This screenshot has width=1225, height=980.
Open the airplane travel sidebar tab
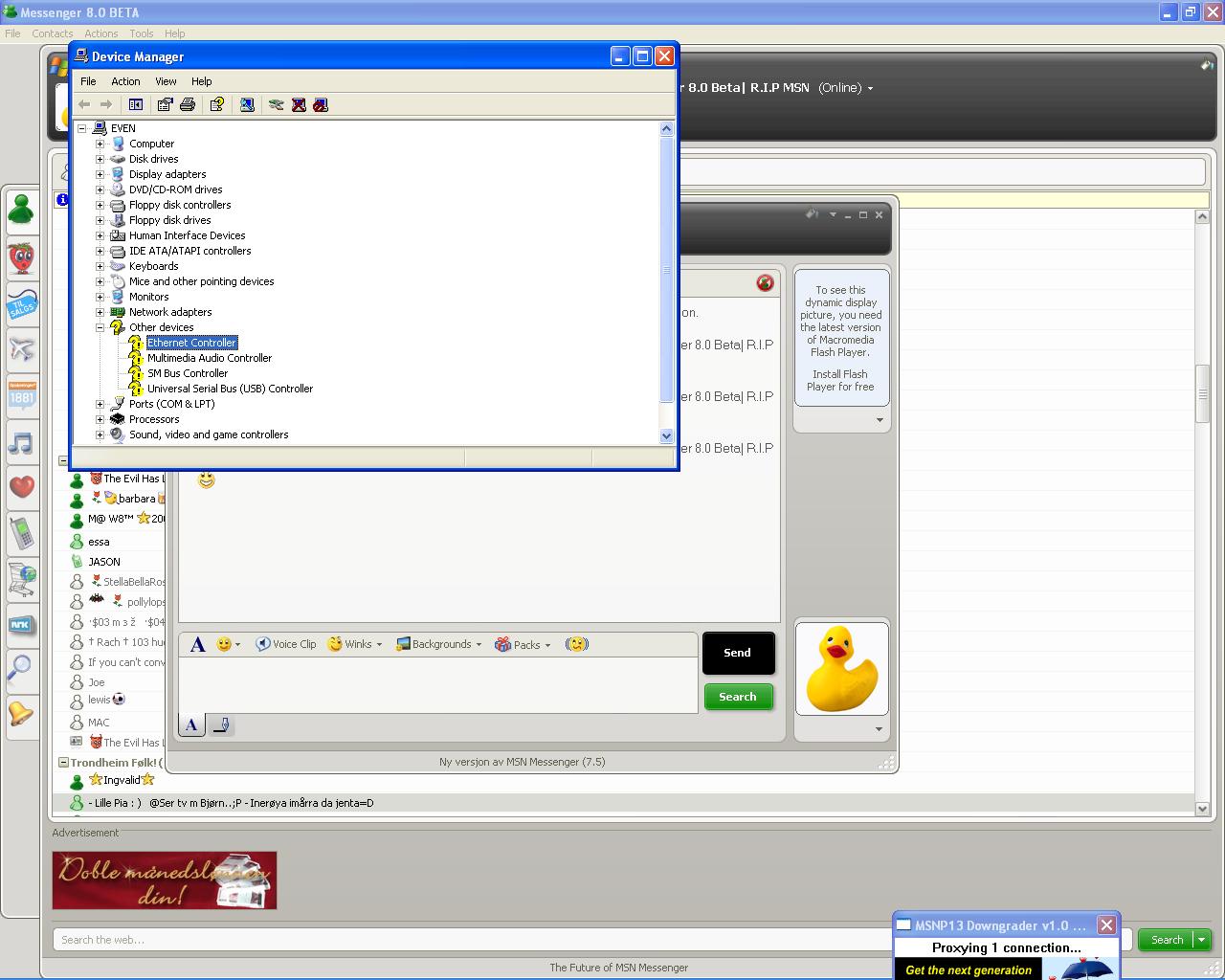coord(21,348)
